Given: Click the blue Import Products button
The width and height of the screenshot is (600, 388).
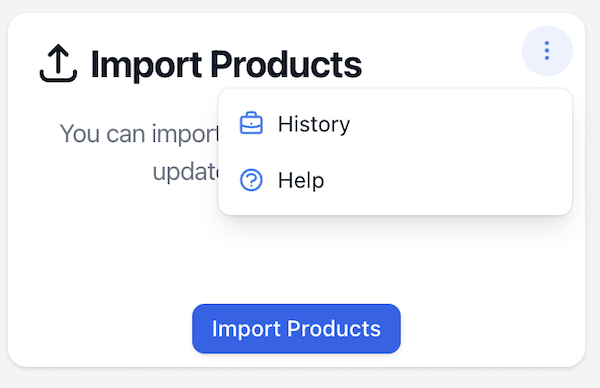Looking at the screenshot, I should pyautogui.click(x=296, y=329).
